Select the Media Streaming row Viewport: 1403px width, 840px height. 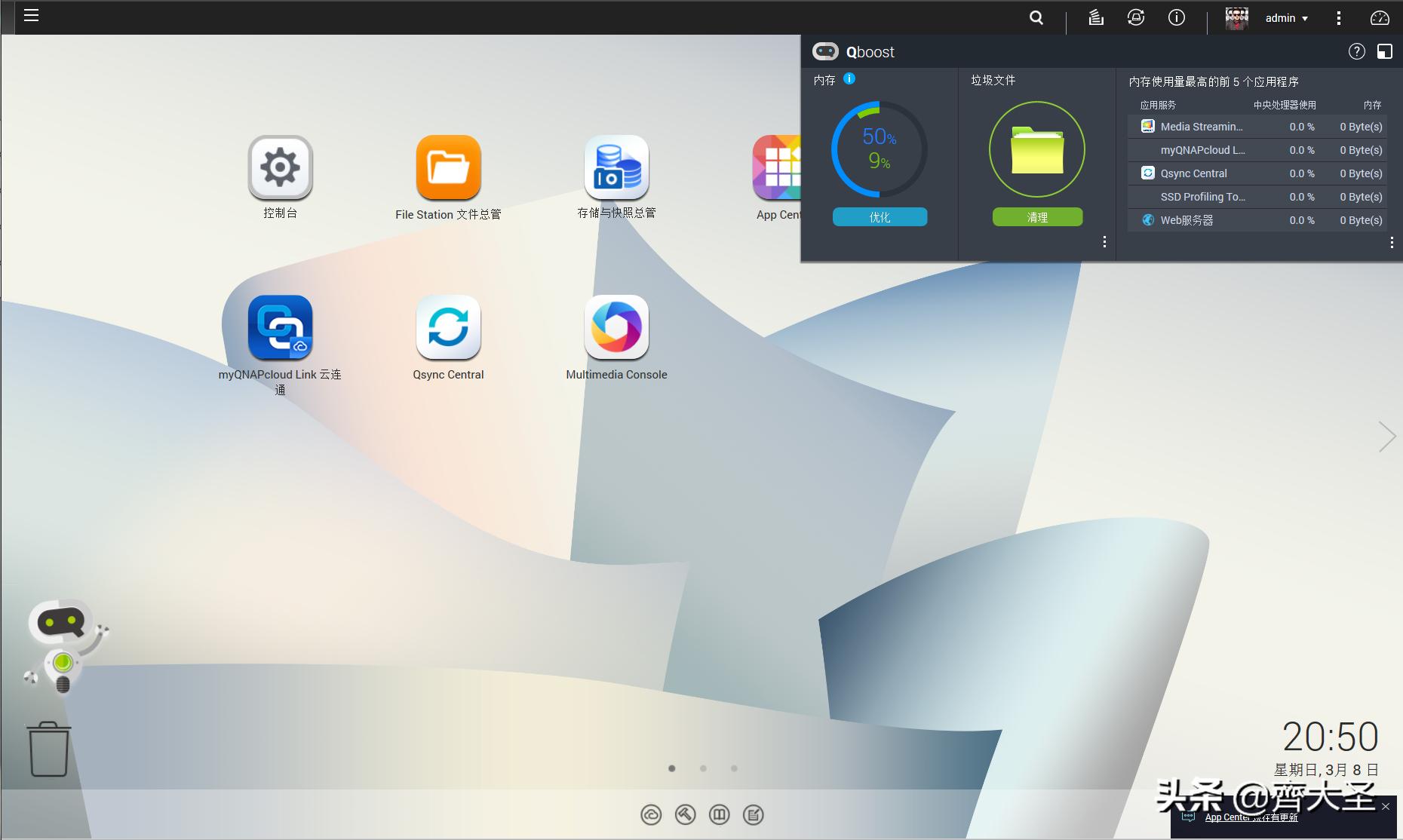(1257, 127)
